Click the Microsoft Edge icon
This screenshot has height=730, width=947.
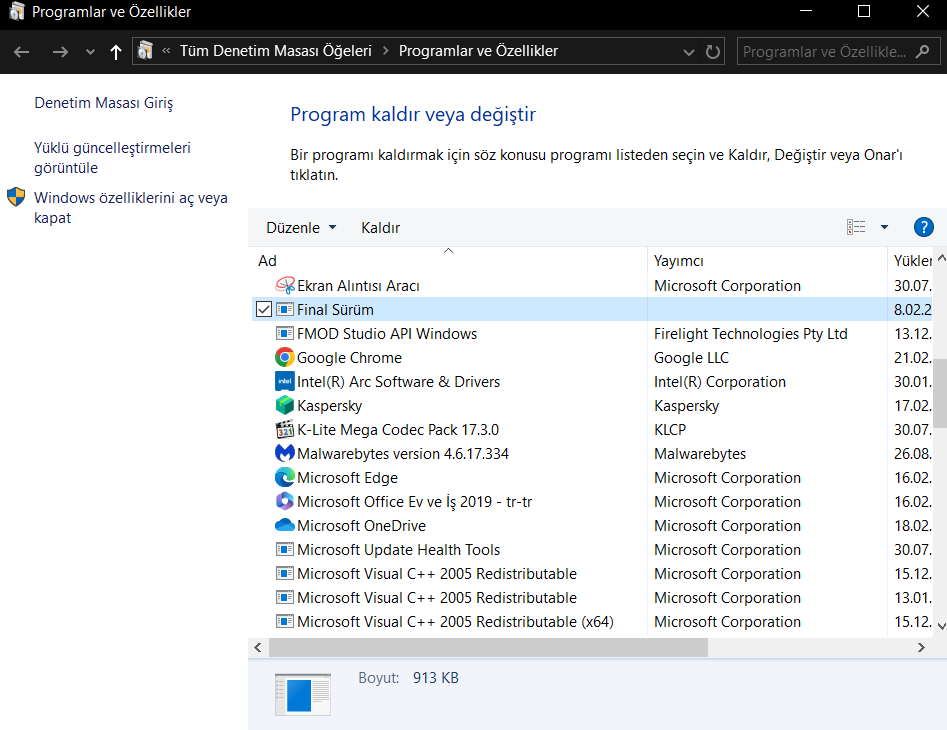[x=284, y=478]
